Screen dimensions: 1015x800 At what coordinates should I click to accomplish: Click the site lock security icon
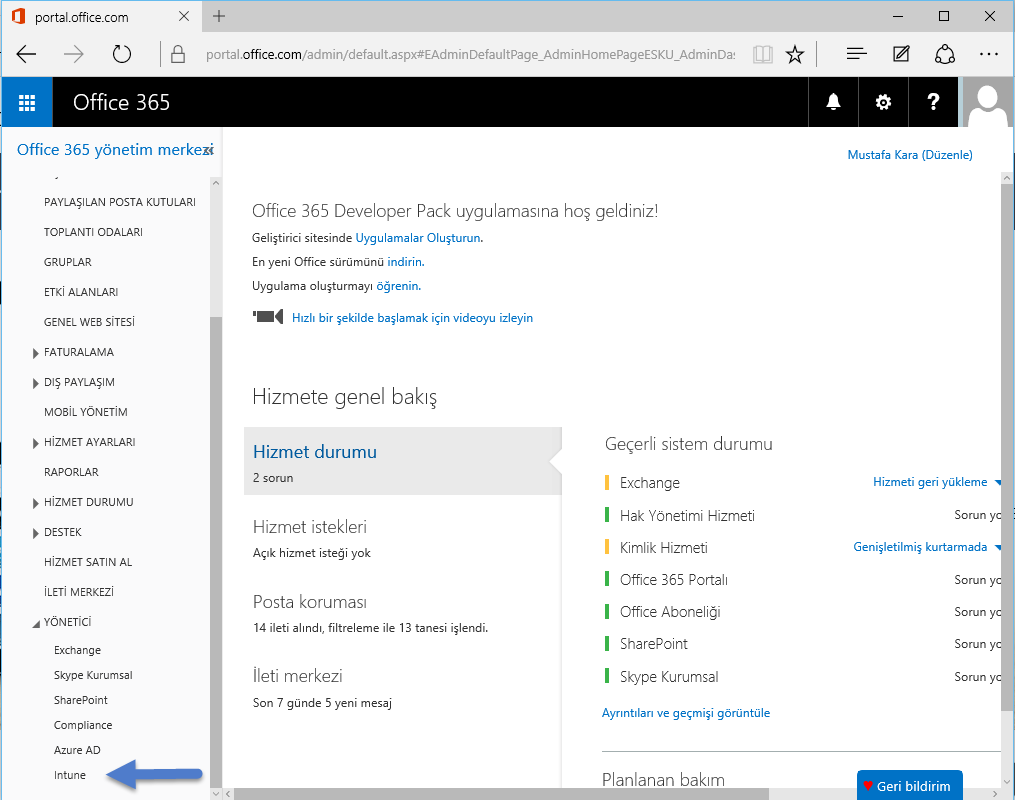177,54
